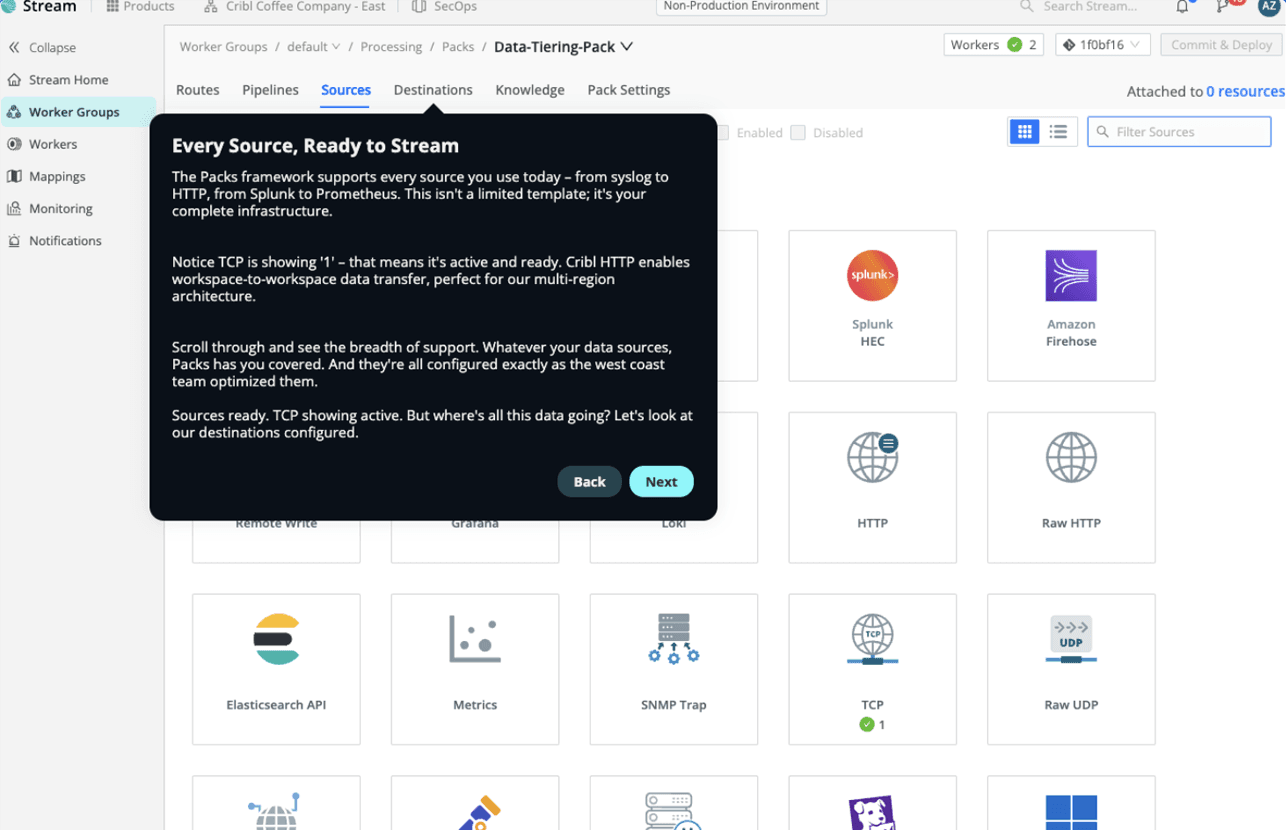Switch to list view layout
Image resolution: width=1286 pixels, height=830 pixels.
click(x=1058, y=131)
